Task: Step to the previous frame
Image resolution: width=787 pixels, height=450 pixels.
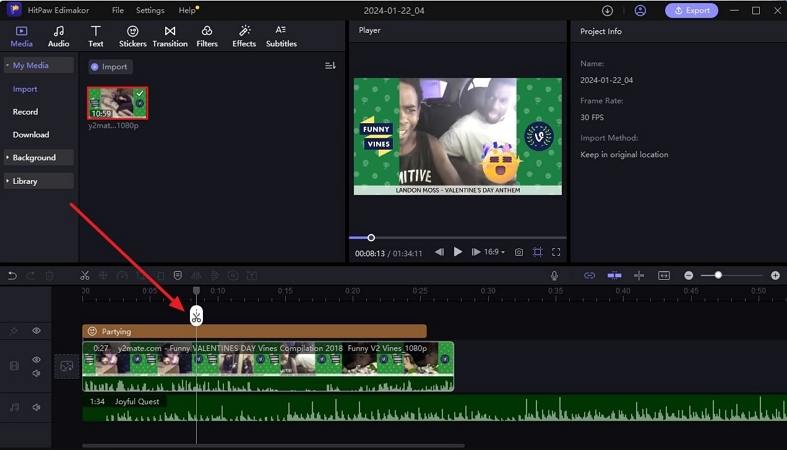Action: (x=439, y=252)
